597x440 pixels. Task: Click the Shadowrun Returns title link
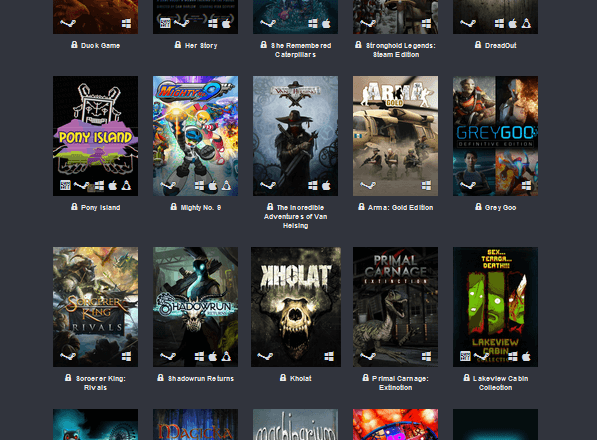click(201, 378)
